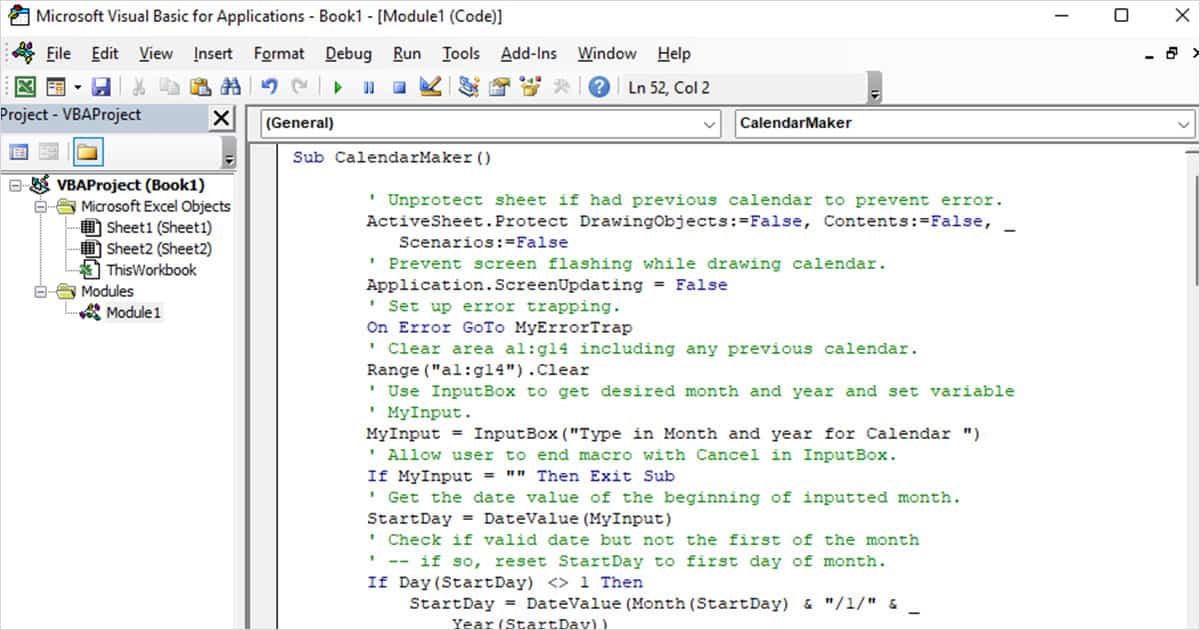Open the Tools menu
Viewport: 1200px width, 630px height.
(x=461, y=54)
